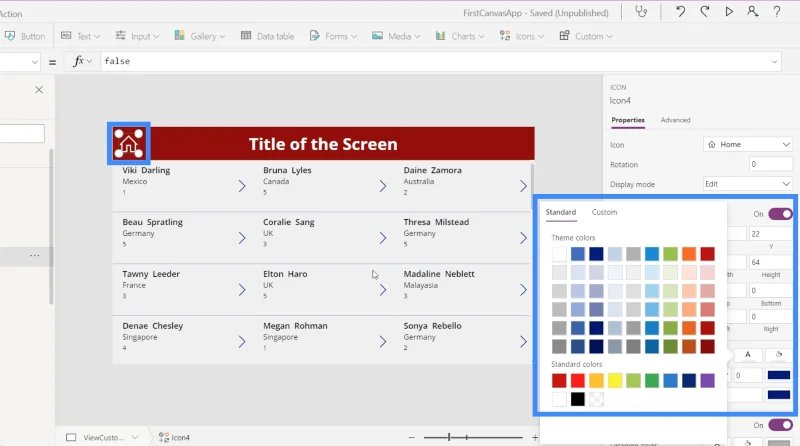The width and height of the screenshot is (800, 446).
Task: Open the ViewCusto... screen dropdown
Action: point(135,437)
